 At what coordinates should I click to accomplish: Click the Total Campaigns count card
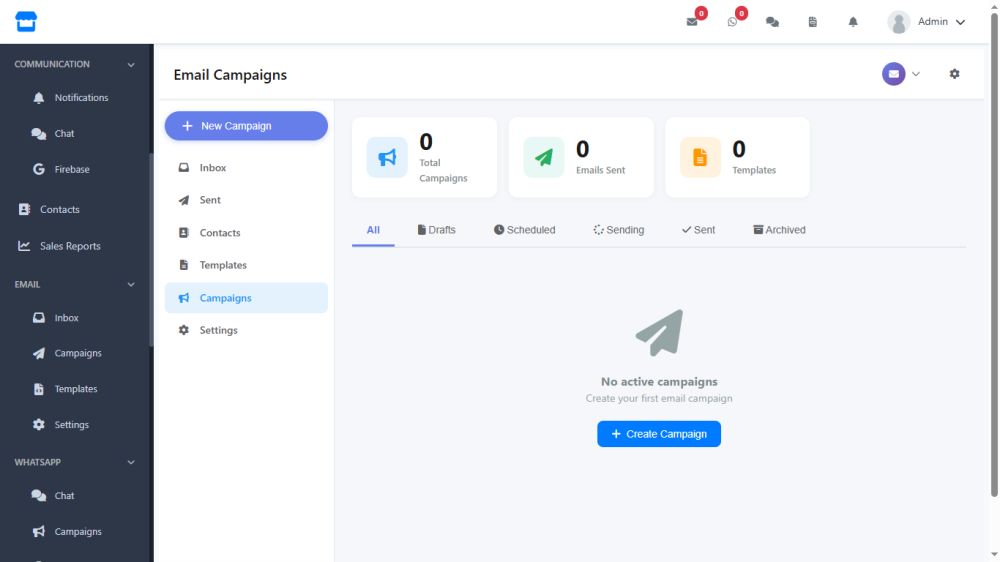424,157
